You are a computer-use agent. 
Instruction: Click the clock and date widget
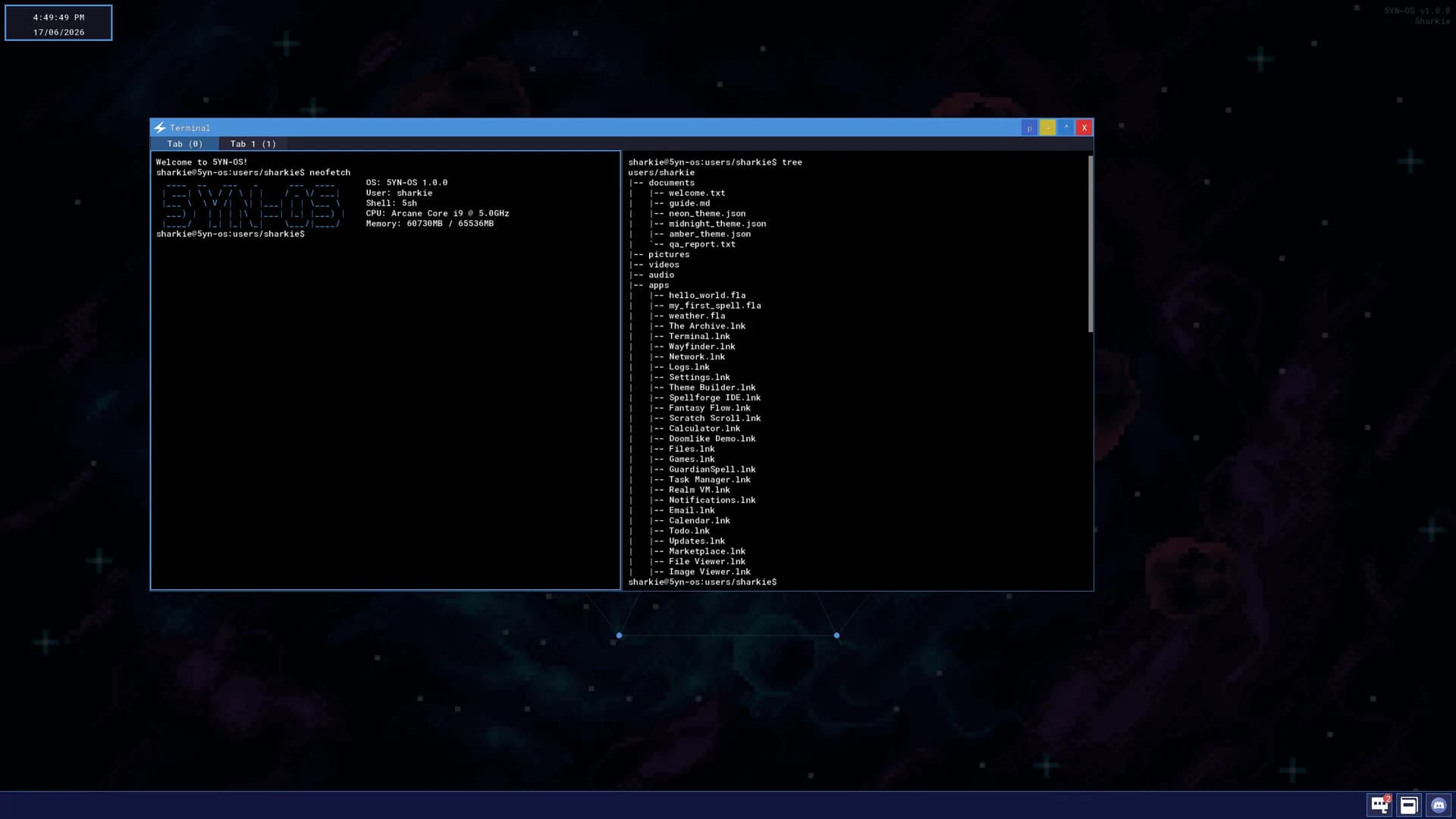[58, 23]
